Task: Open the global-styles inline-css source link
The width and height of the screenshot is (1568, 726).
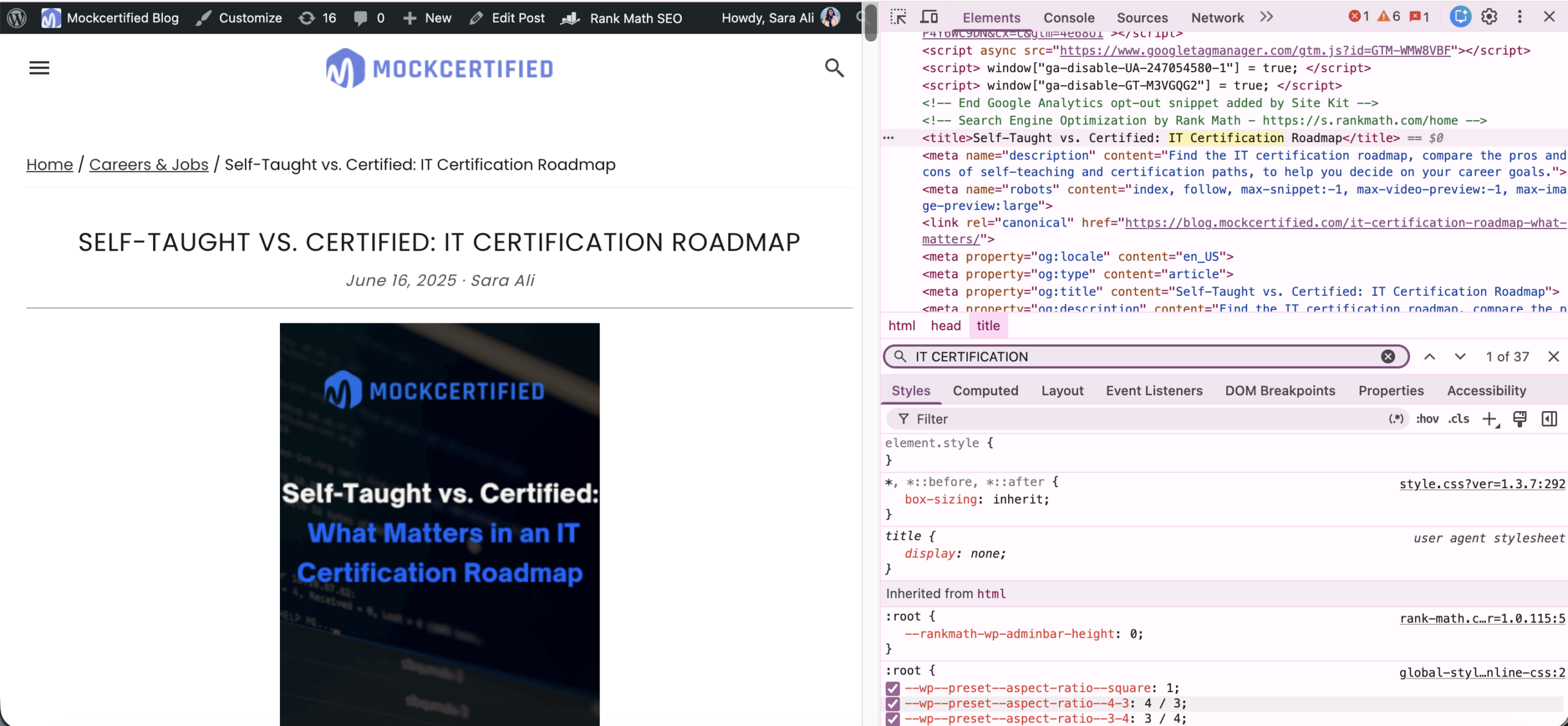Action: (1482, 673)
